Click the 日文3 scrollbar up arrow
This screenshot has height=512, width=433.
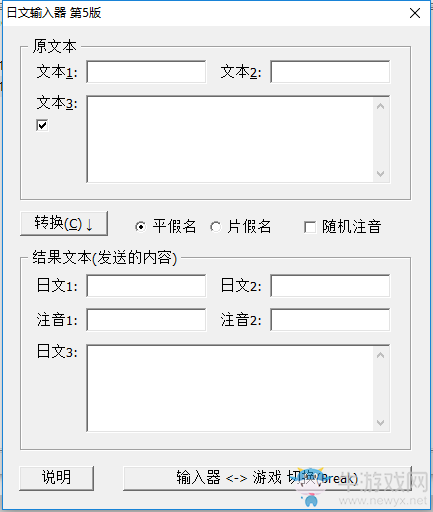[381, 355]
